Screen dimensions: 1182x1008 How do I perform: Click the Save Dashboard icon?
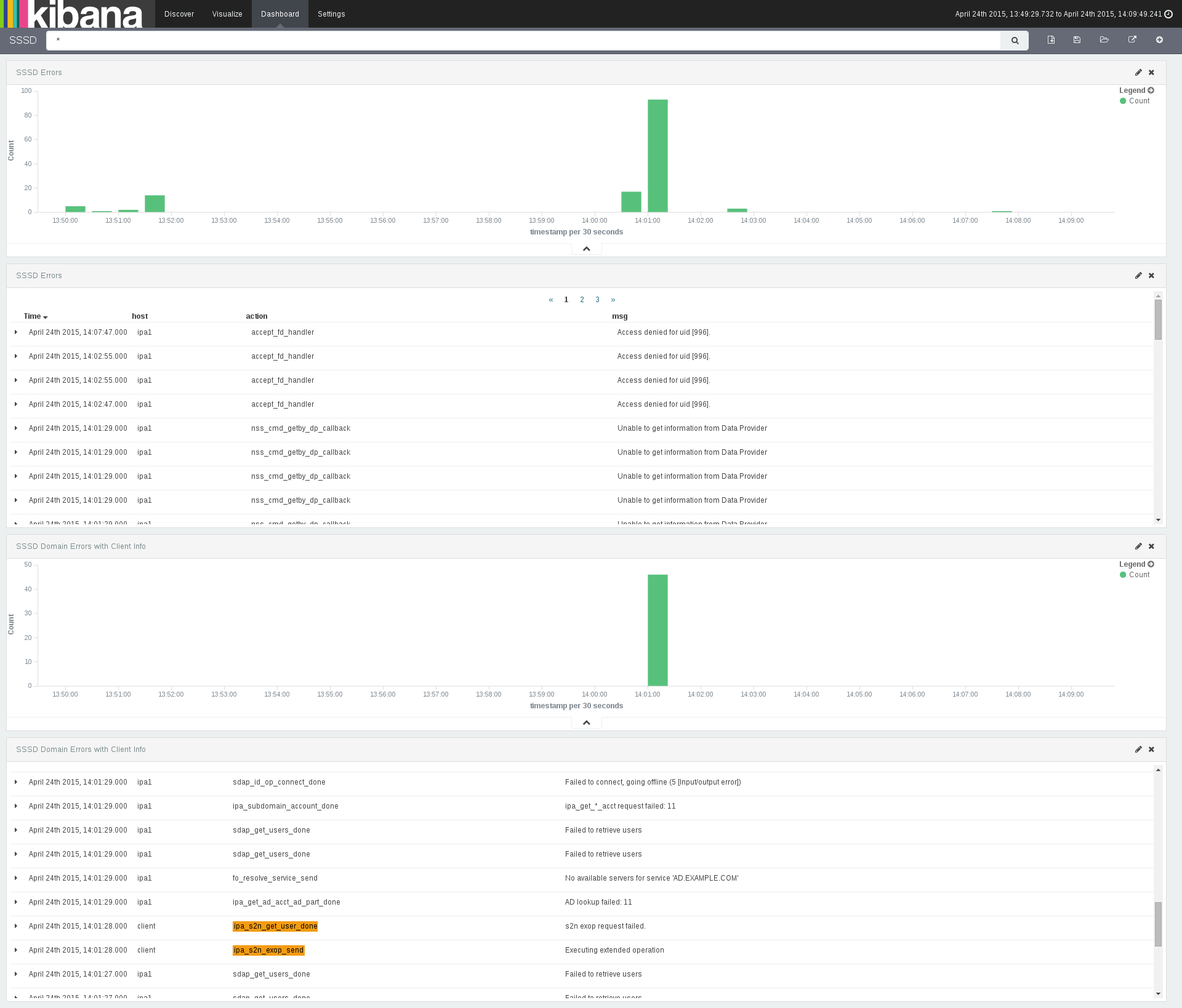tap(1077, 40)
